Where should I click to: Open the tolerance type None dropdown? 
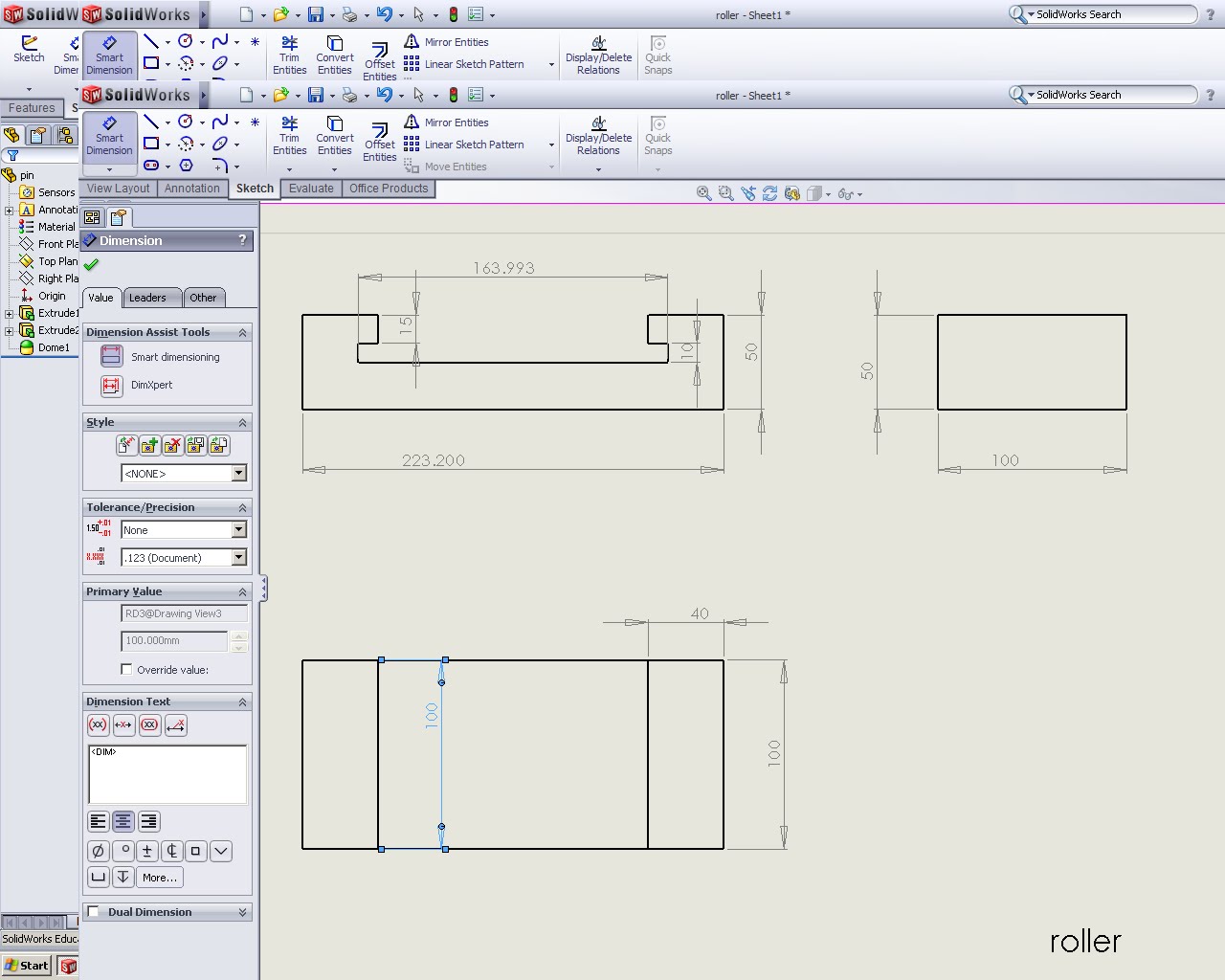[x=239, y=529]
